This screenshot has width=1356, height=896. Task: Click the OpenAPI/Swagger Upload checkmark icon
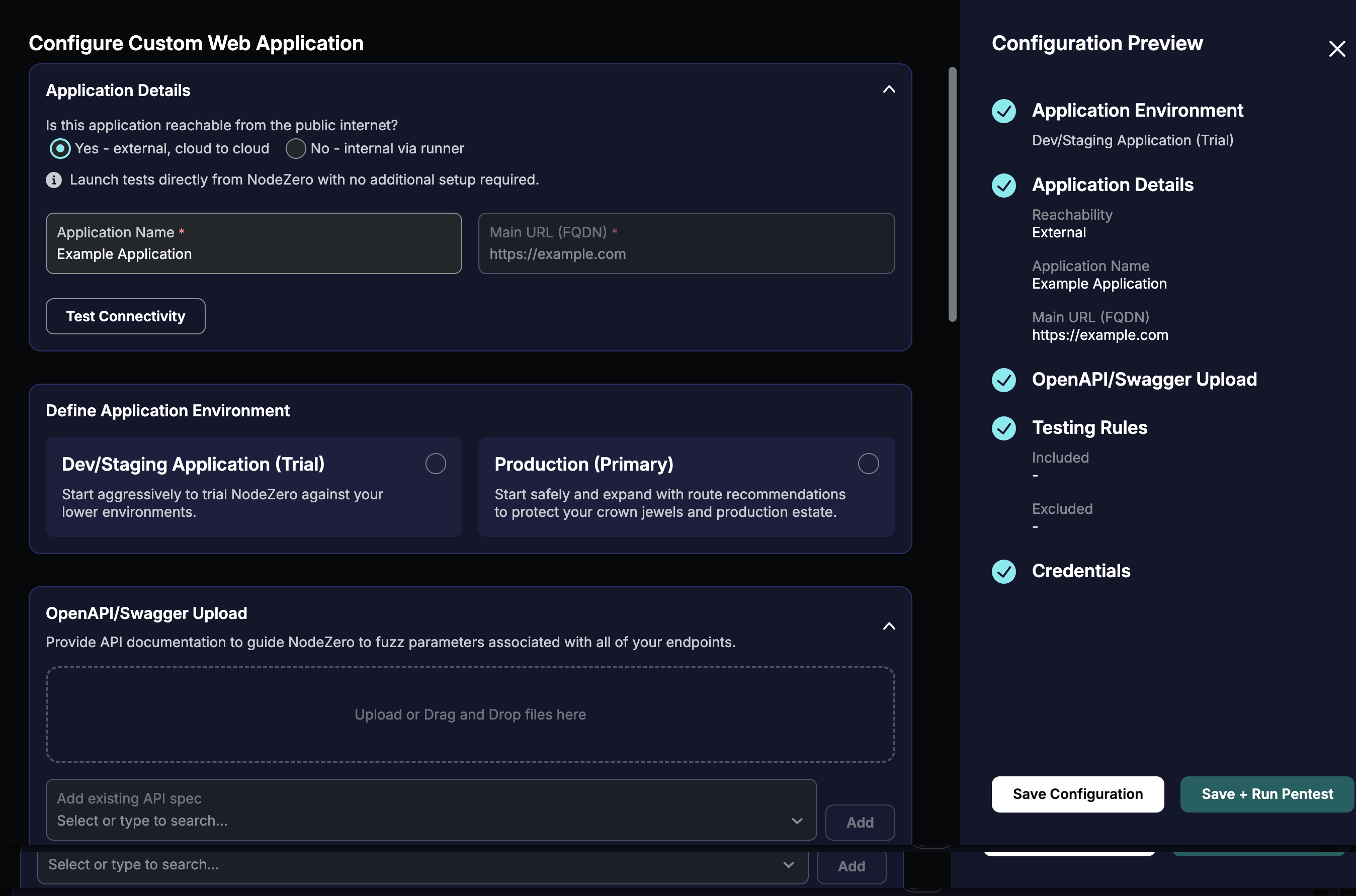coord(1003,380)
